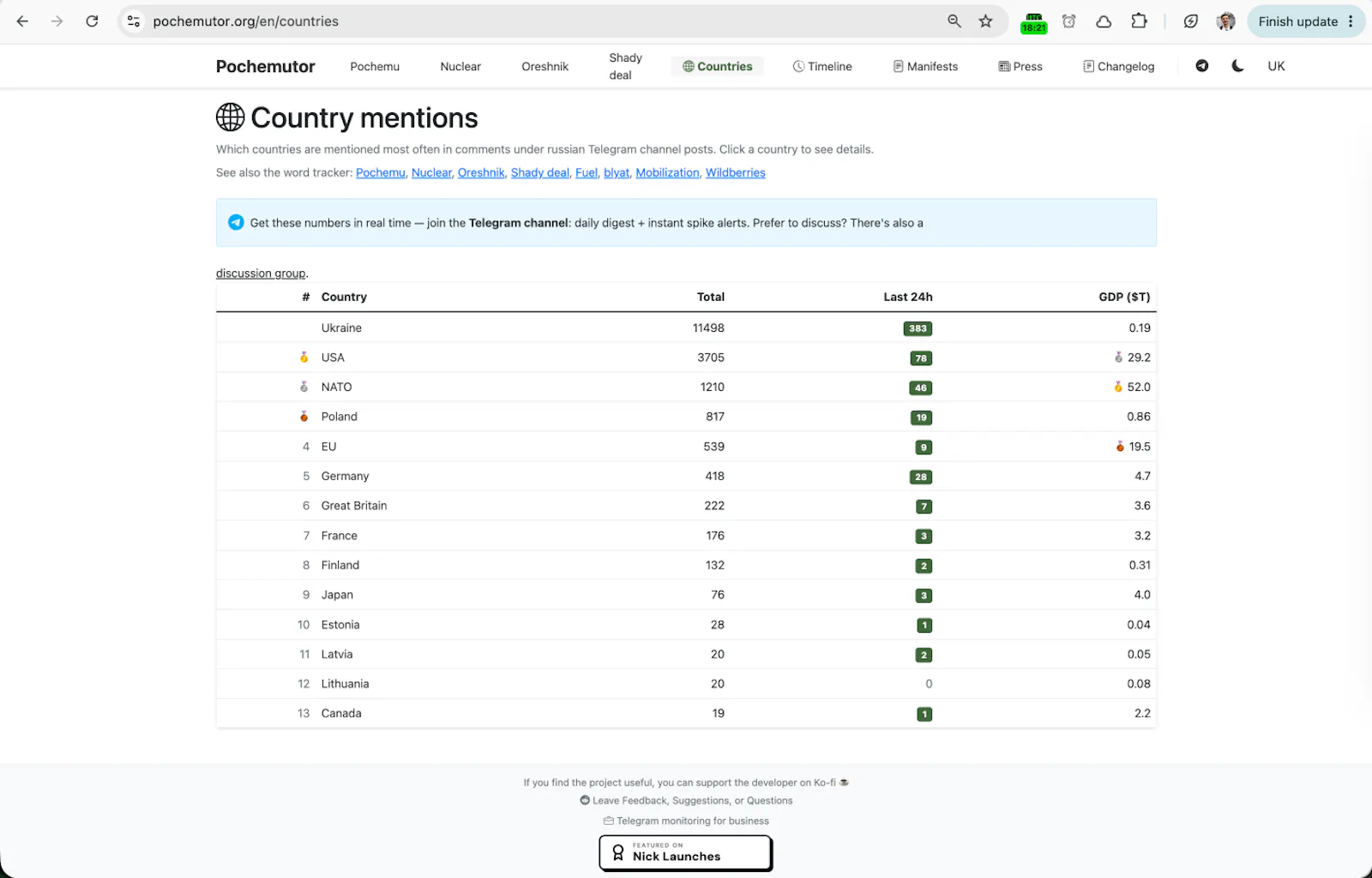Screen dimensions: 1372x878
Task: Click the Mobilization word tracker link
Action: 667,172
